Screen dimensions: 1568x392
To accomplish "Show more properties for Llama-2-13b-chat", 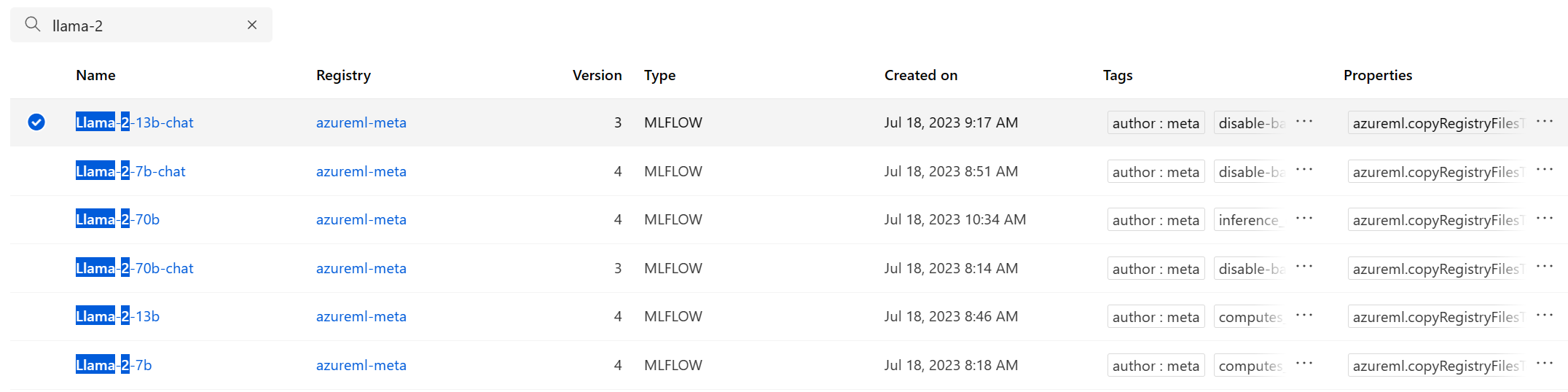I will [1545, 122].
